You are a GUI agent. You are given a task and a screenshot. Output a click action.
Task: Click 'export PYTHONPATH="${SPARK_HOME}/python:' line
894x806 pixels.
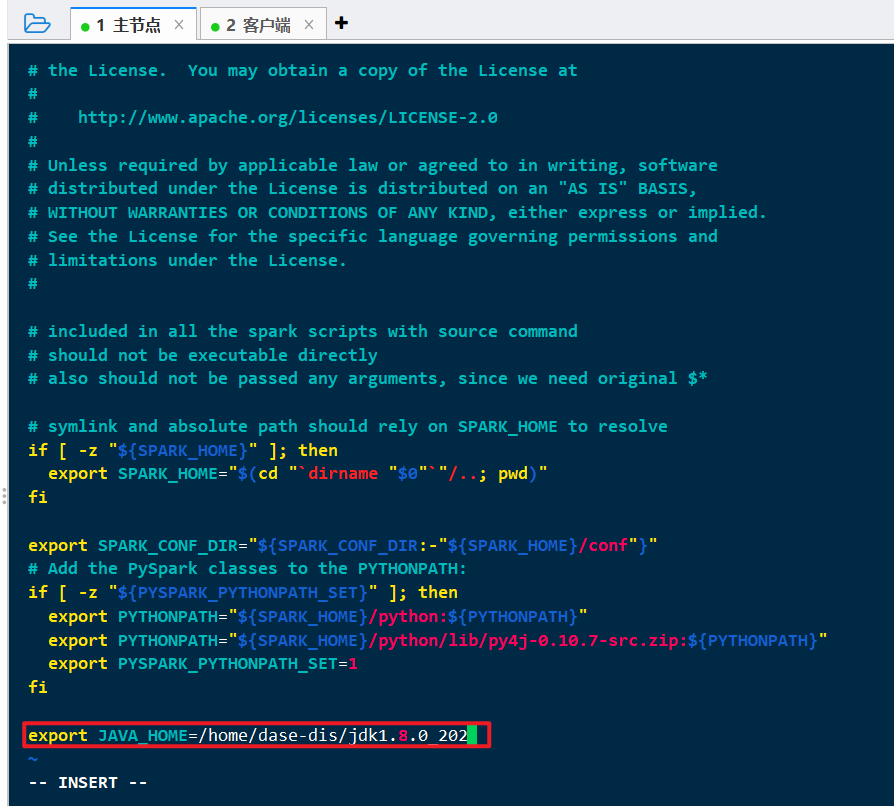tap(318, 617)
